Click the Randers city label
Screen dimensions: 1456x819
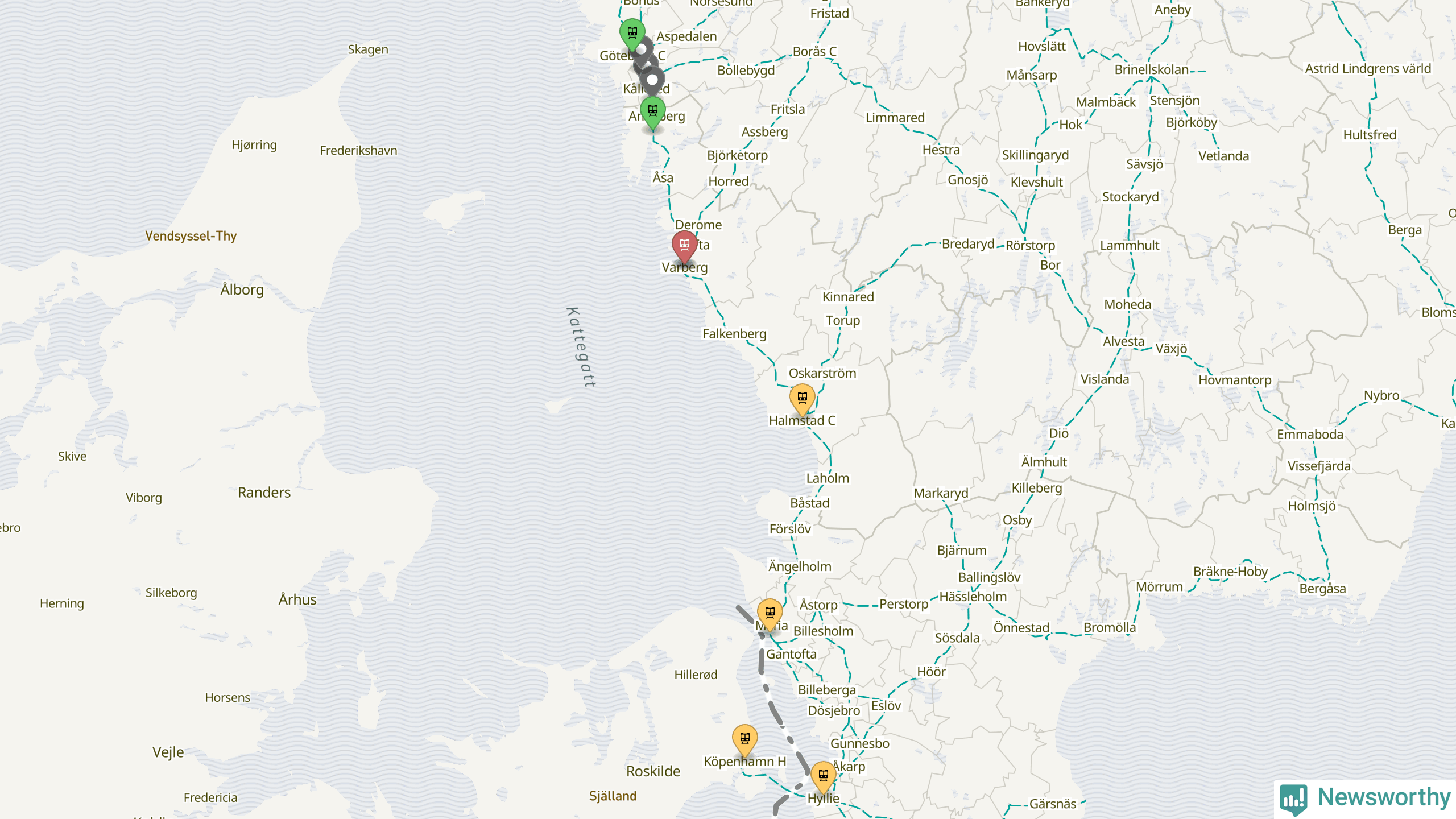[x=264, y=493]
